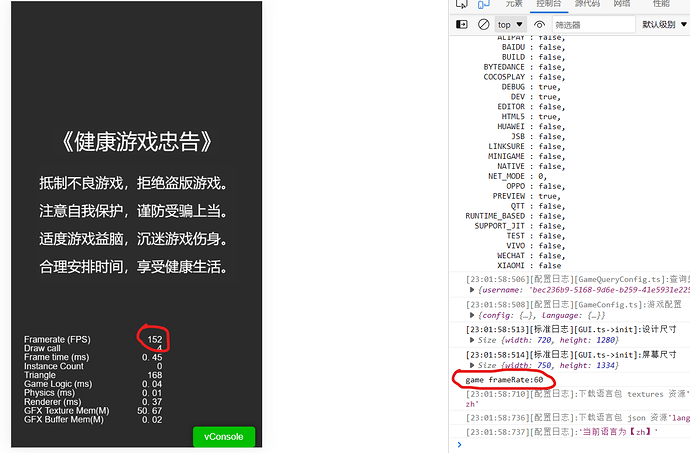Expand Size {width: 720, height: 1280}
Screen dimensions: 690x453
[x=472, y=340]
